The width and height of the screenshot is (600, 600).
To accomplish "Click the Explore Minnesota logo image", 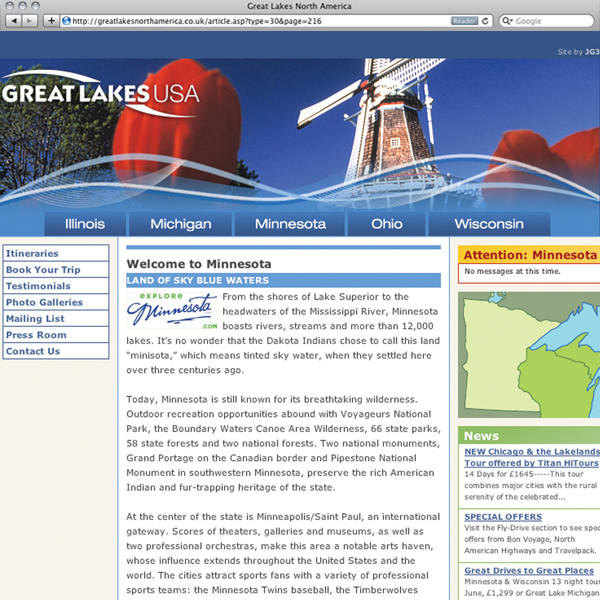I will [172, 311].
